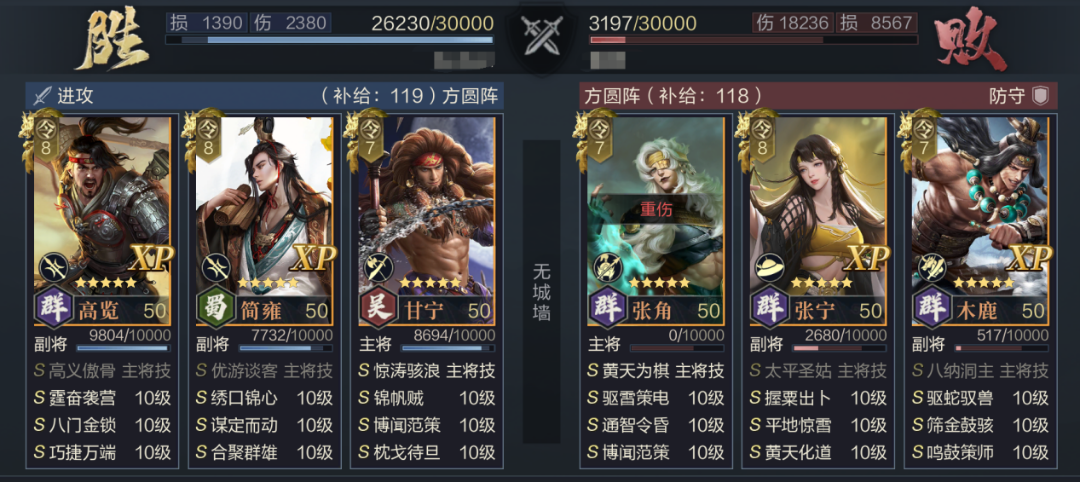This screenshot has height=482, width=1080.
Task: Click the attack sword icon beside 进攻
Action: click(x=42, y=96)
